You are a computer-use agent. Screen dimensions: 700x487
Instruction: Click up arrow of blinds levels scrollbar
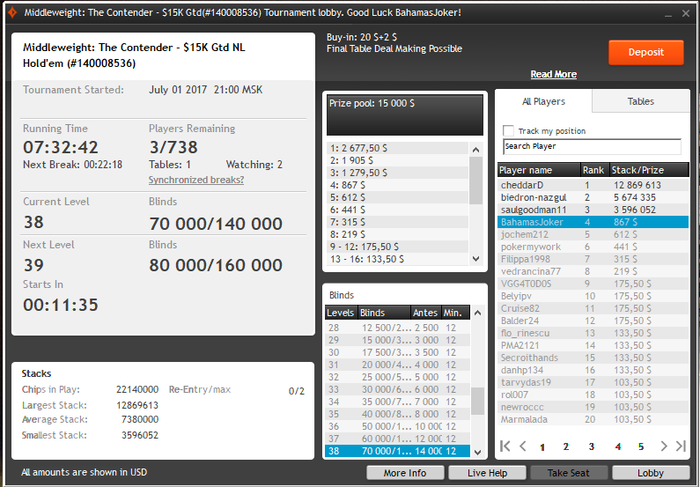tap(478, 313)
